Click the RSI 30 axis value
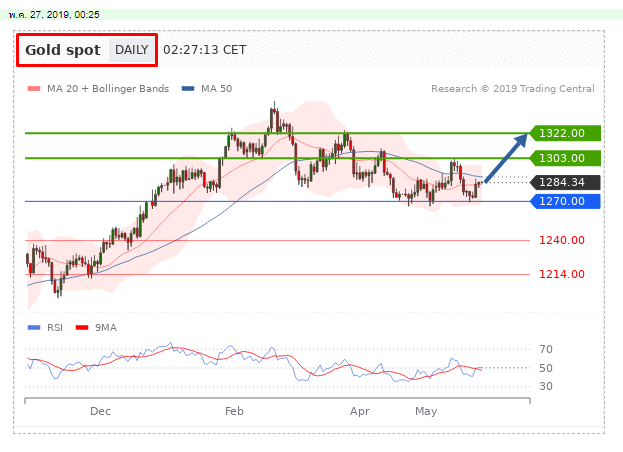The width and height of the screenshot is (623, 452). [546, 386]
